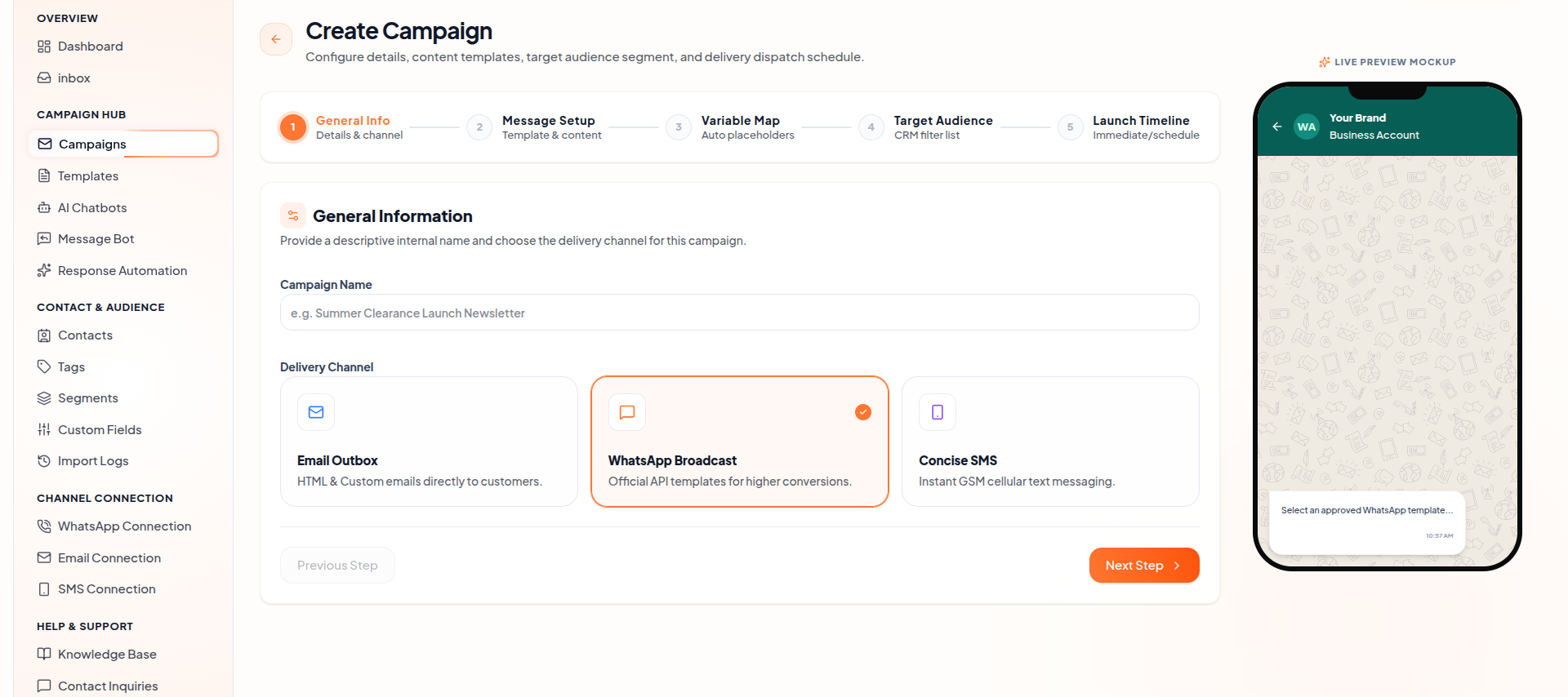
Task: Click the Custom Fields sliders icon
Action: (x=44, y=429)
